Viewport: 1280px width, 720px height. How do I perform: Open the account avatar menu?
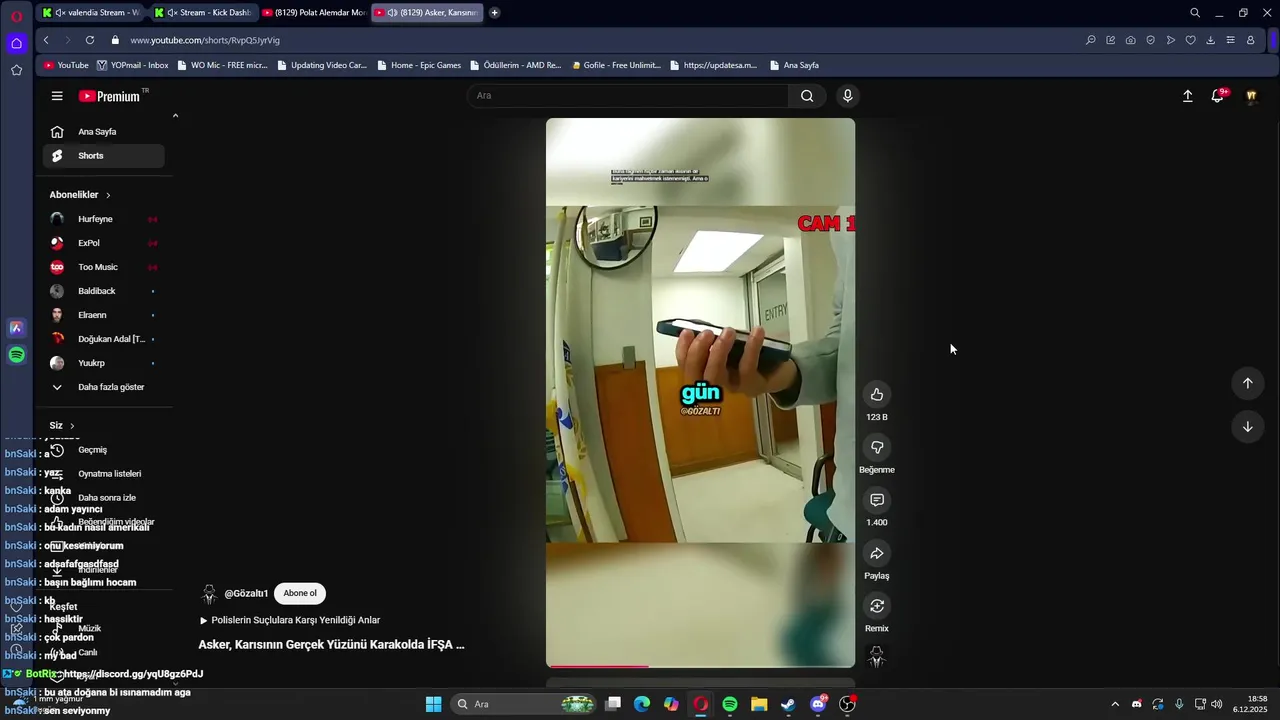coord(1251,96)
